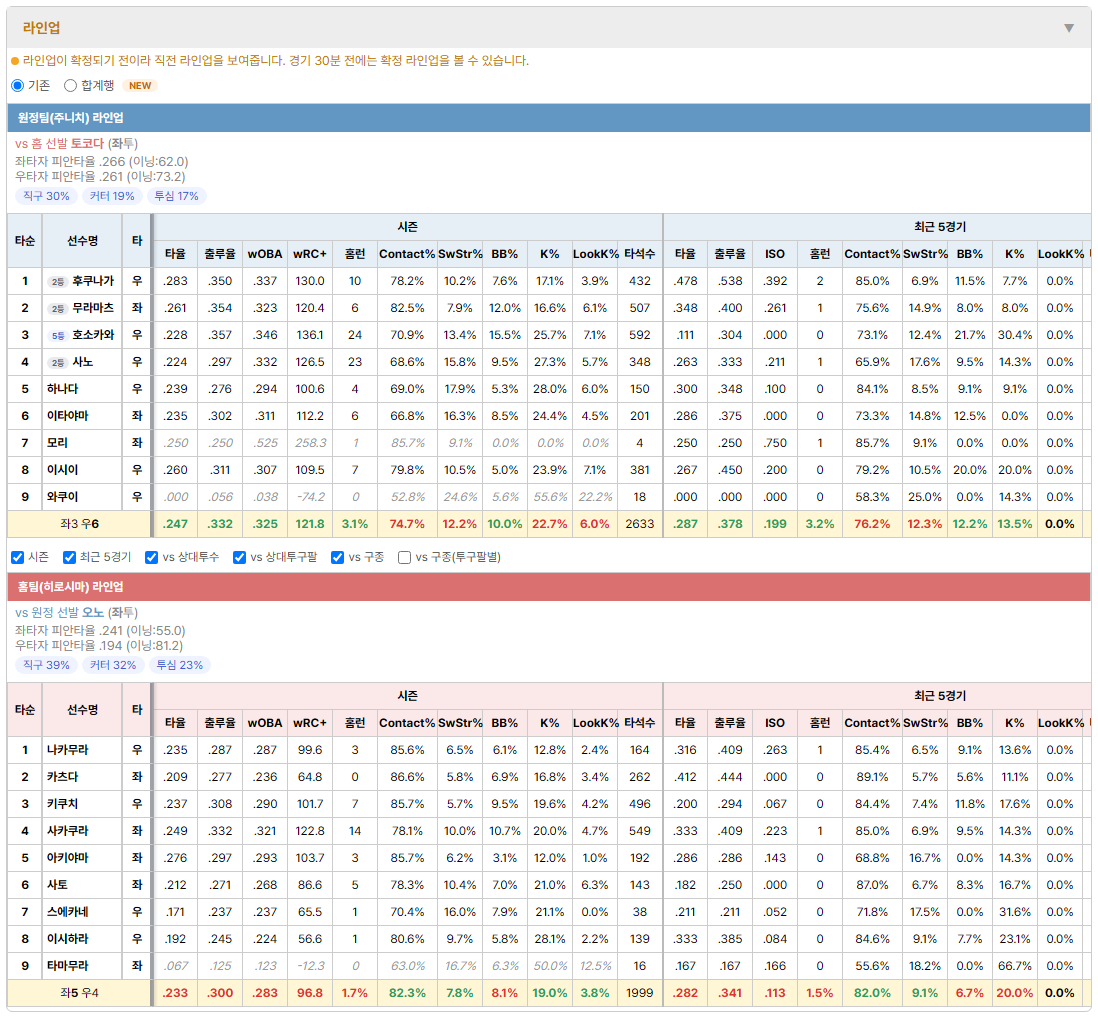Select player name 키쿠치
Viewport: 1098px width, 1018px height.
pyautogui.click(x=62, y=804)
